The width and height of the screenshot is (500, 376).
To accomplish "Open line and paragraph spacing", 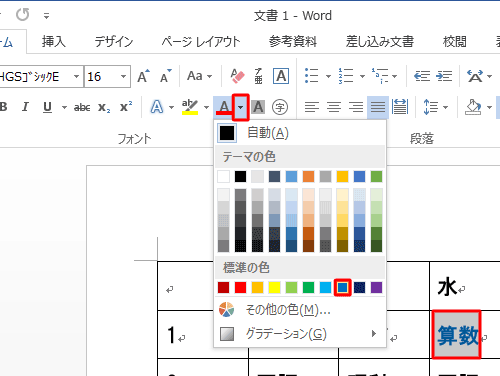I will click(430, 107).
